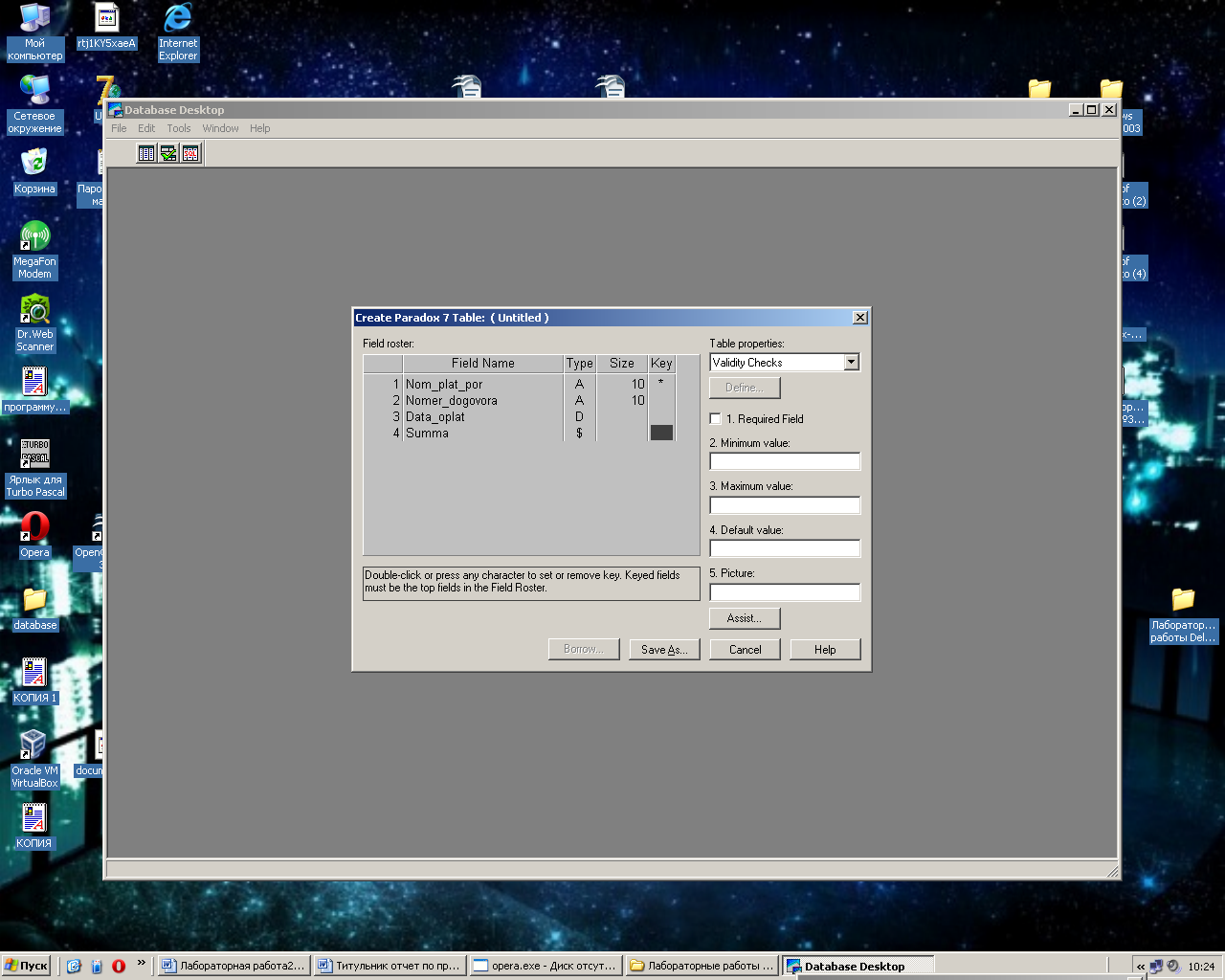Image resolution: width=1225 pixels, height=980 pixels.
Task: Click the Size cell of Nomer_dogovora row
Action: tap(622, 400)
